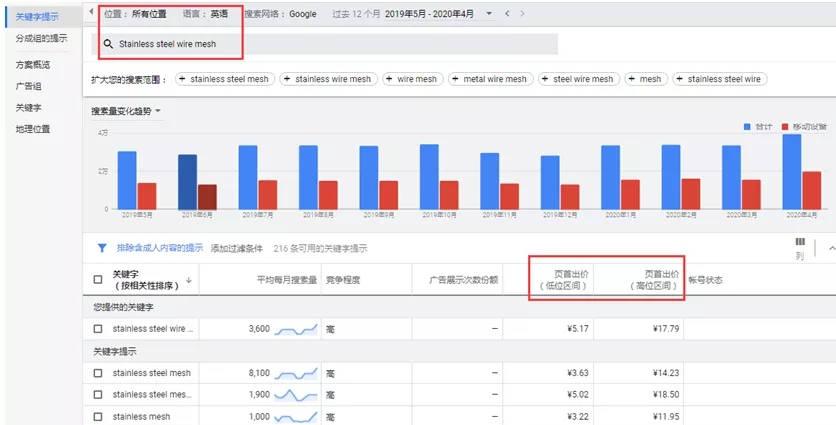Tick the select-all keywords checkbox
Image resolution: width=836 pixels, height=425 pixels.
[x=98, y=279]
